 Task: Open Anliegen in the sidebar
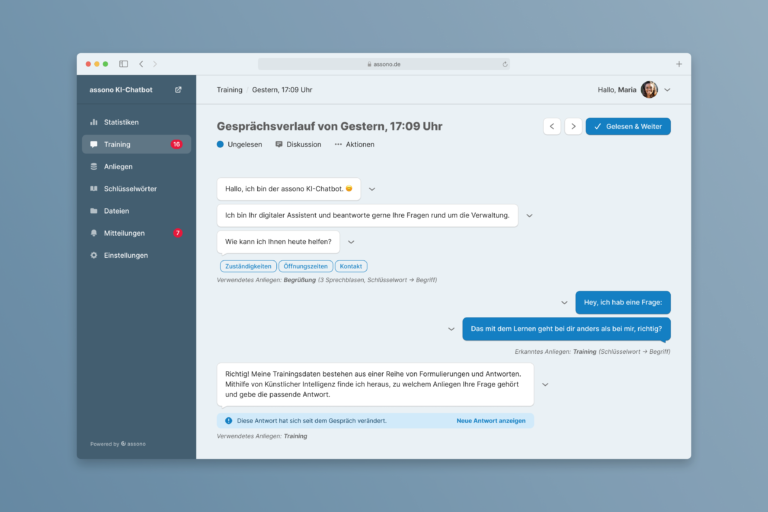tap(136, 167)
